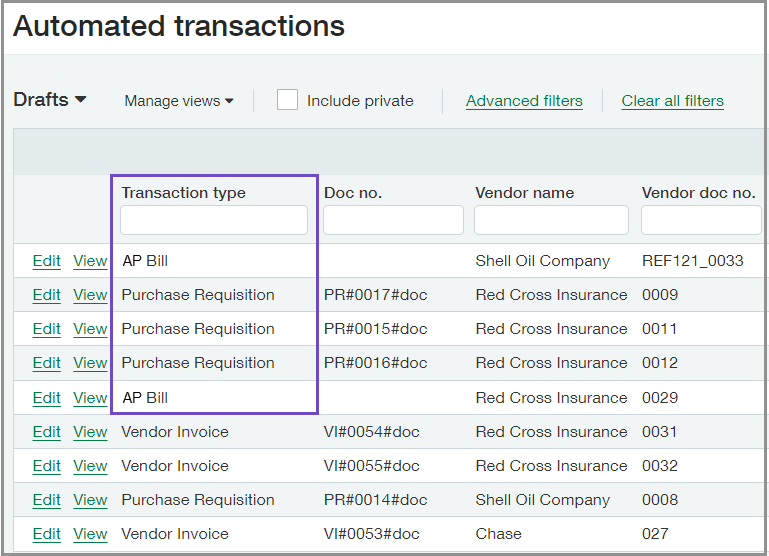Viewport: 769px width, 556px height.
Task: Select the vendor doc no. 0011 cell
Action: pos(660,329)
